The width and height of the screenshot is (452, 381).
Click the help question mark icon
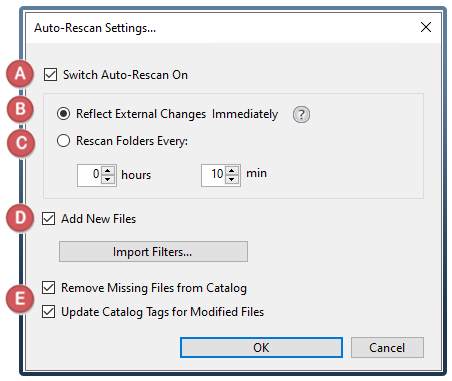301,115
